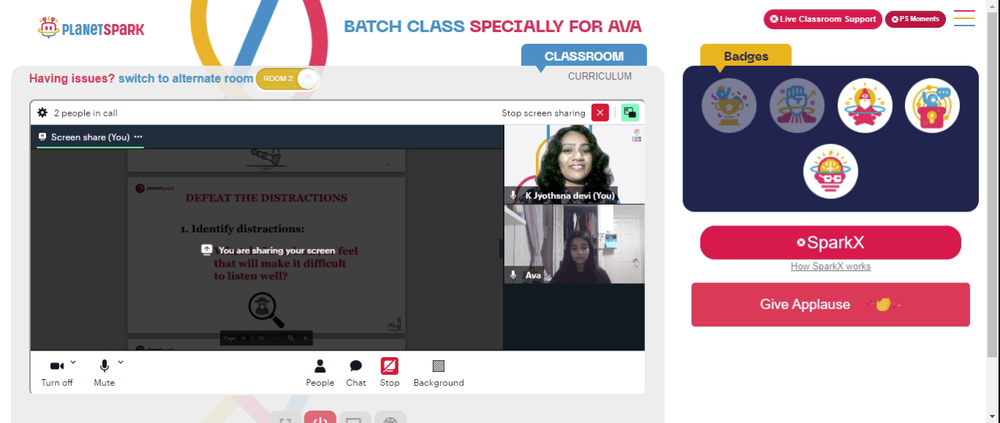Click the PS Moments button
The width and height of the screenshot is (1000, 423).
915,19
